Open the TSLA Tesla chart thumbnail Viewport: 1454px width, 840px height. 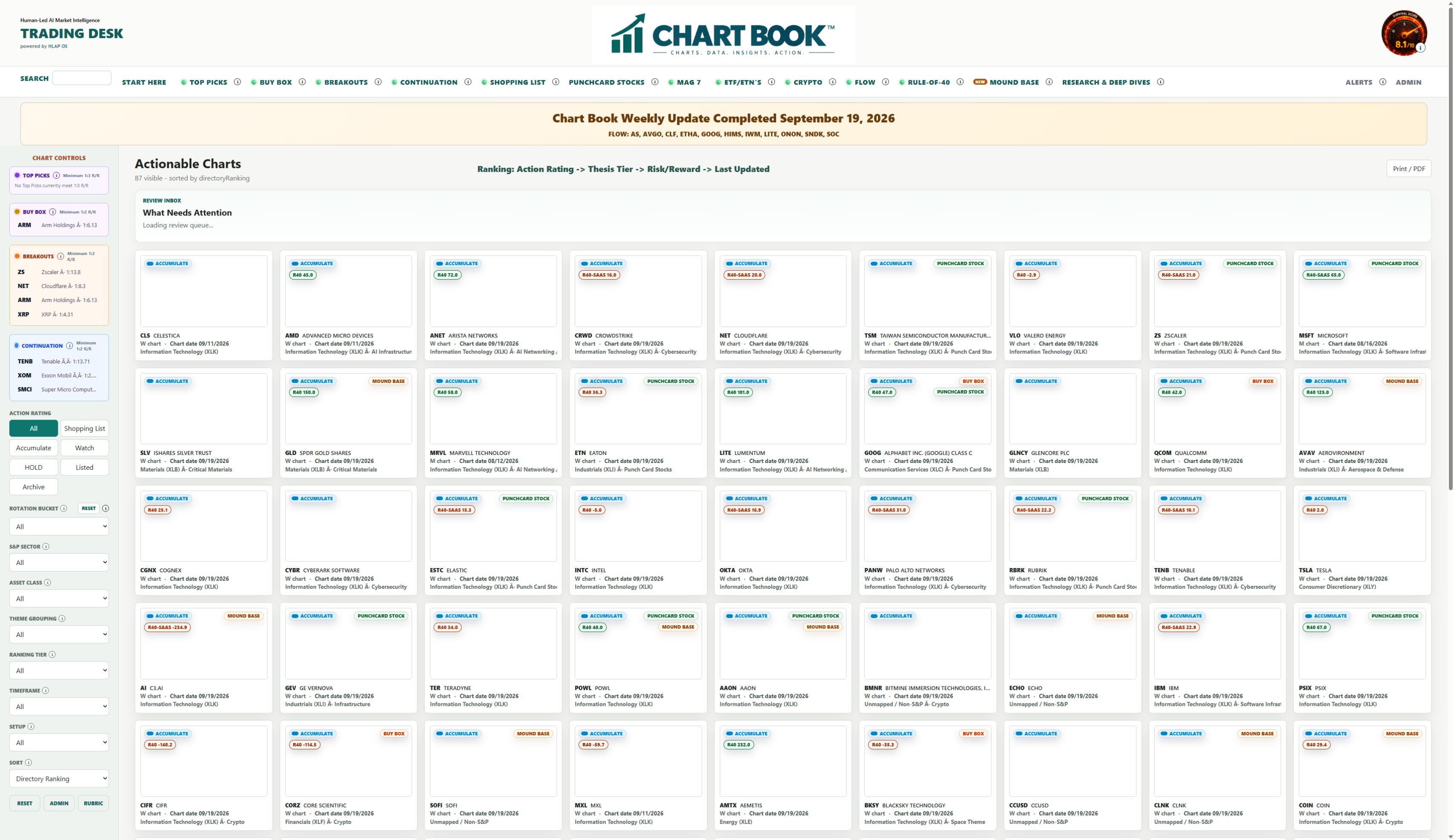tap(1362, 526)
